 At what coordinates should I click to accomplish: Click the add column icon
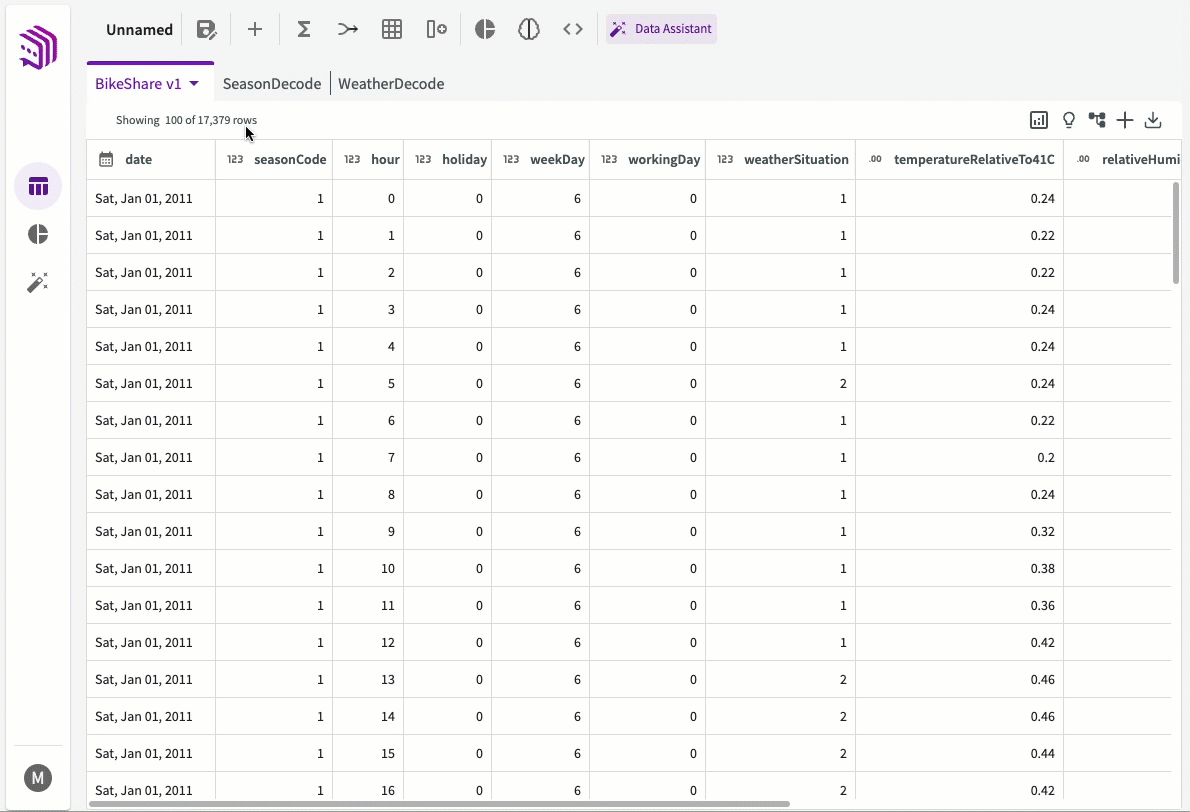click(436, 30)
